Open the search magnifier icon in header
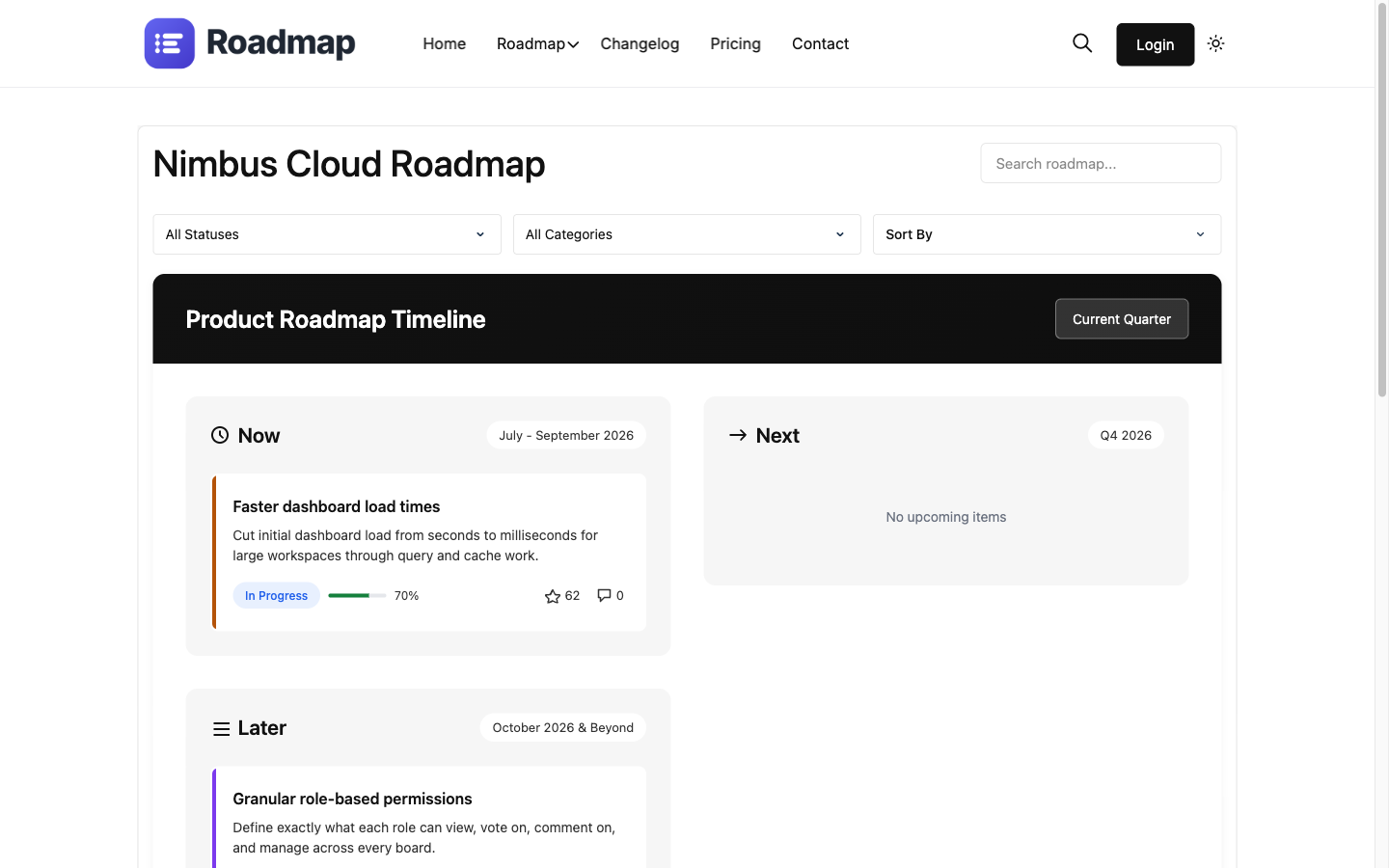Screen dimensions: 1389x868 pyautogui.click(x=1082, y=43)
